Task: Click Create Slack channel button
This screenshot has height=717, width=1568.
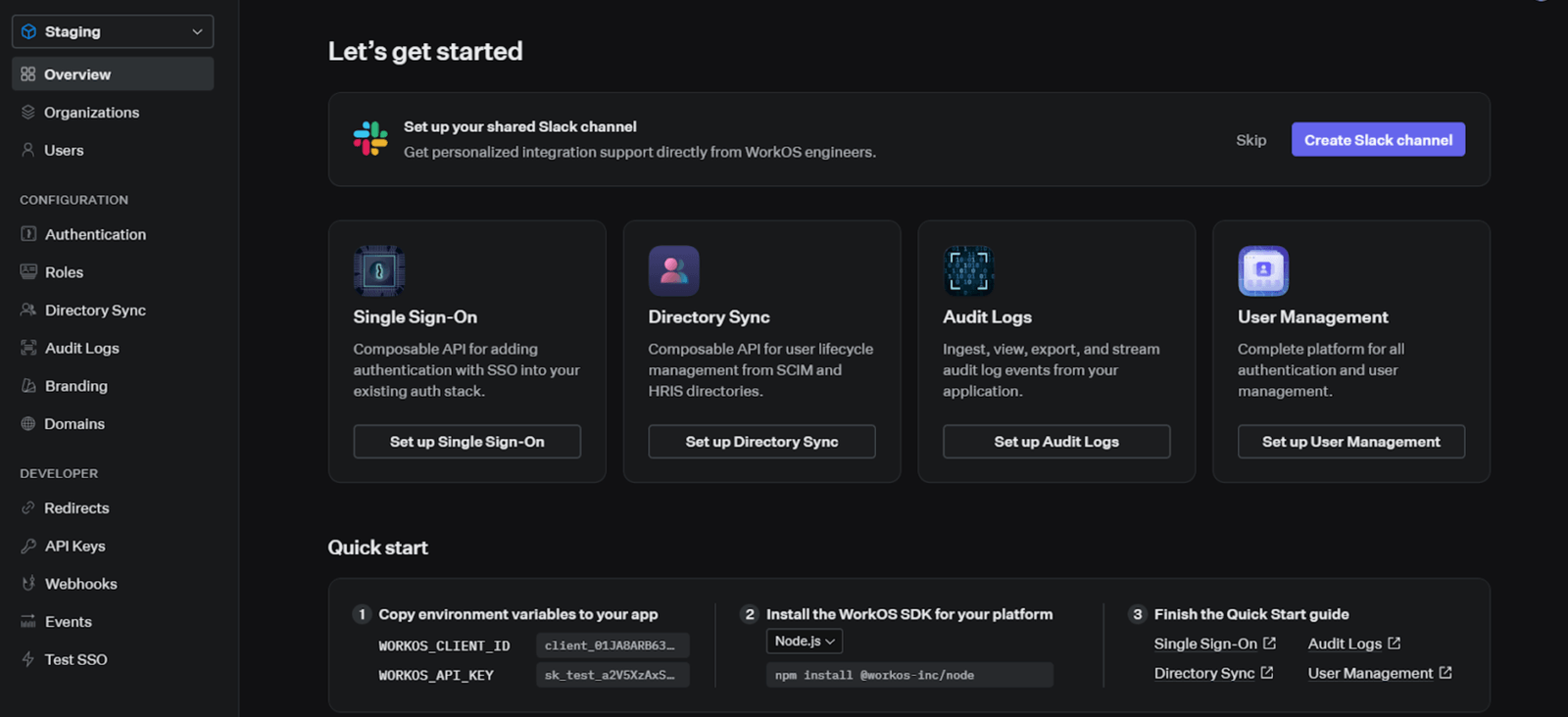Action: (1378, 140)
